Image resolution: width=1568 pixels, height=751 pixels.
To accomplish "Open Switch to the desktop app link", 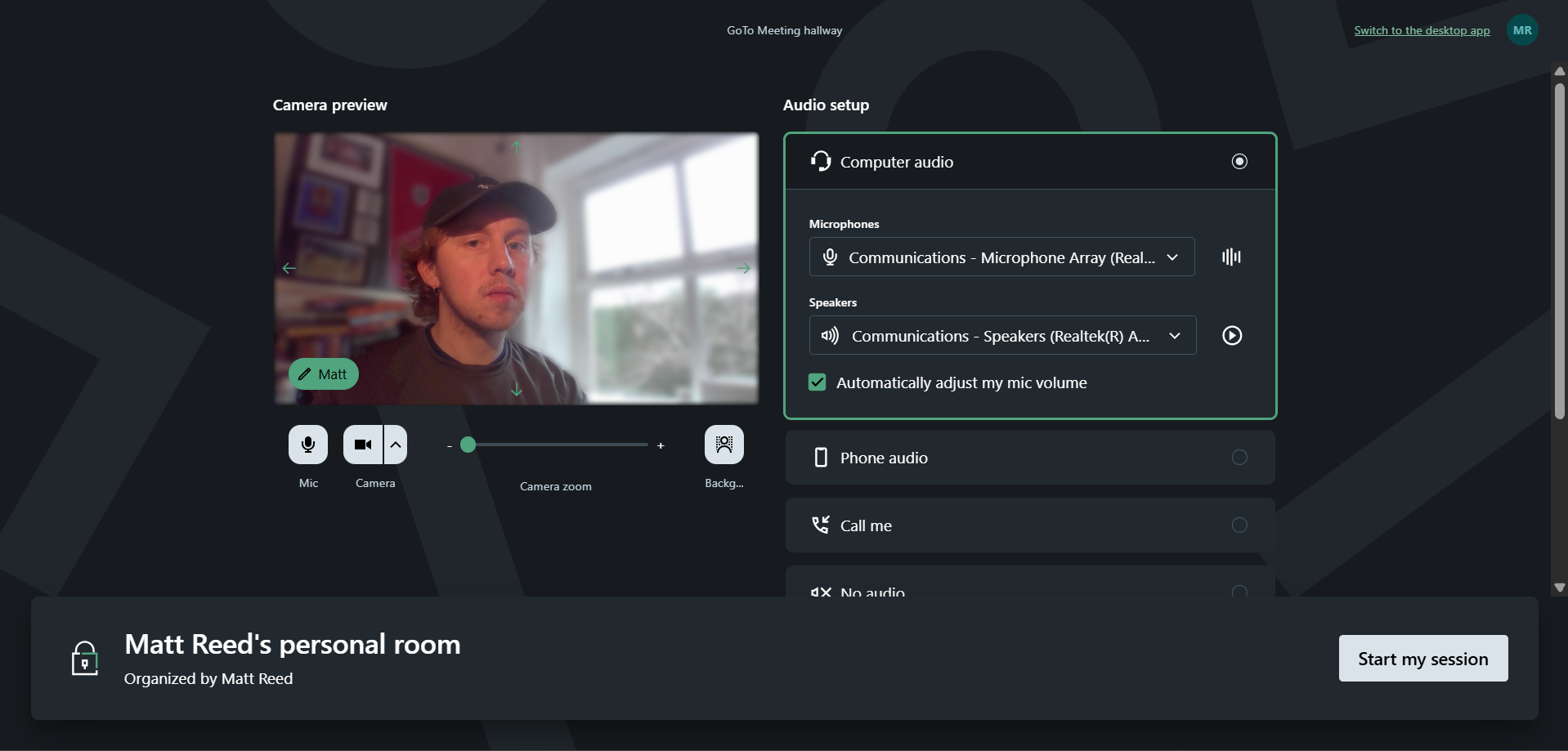I will (1422, 29).
